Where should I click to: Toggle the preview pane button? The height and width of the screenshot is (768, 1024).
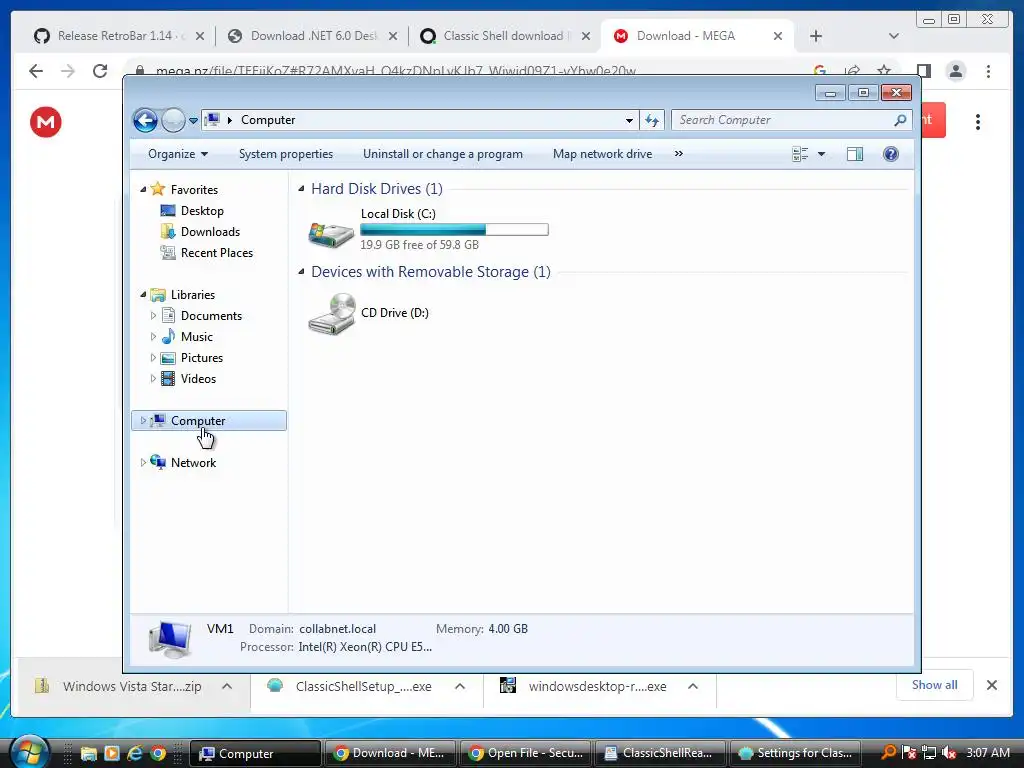click(855, 154)
